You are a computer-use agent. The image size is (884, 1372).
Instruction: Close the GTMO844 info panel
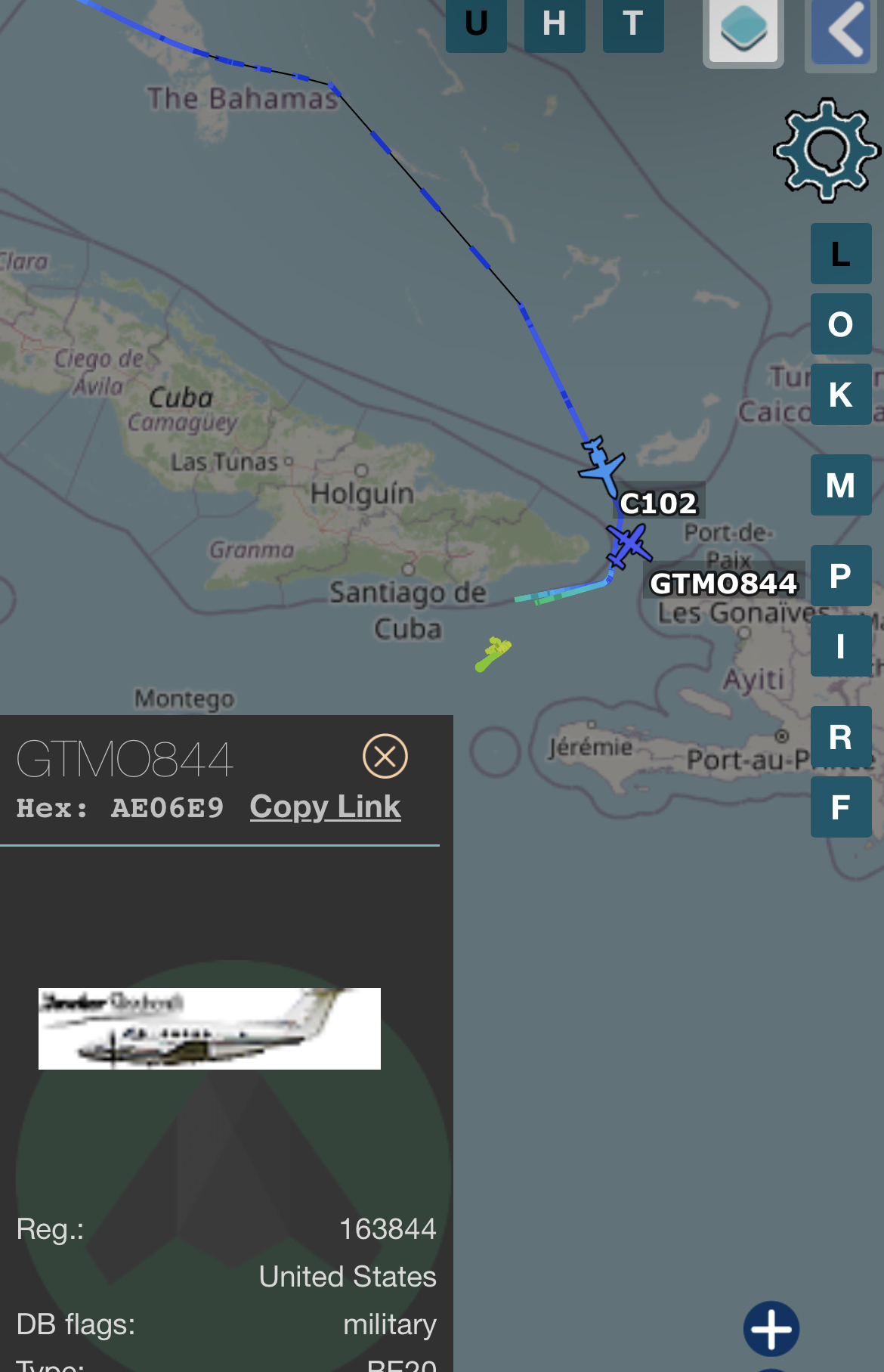[385, 756]
